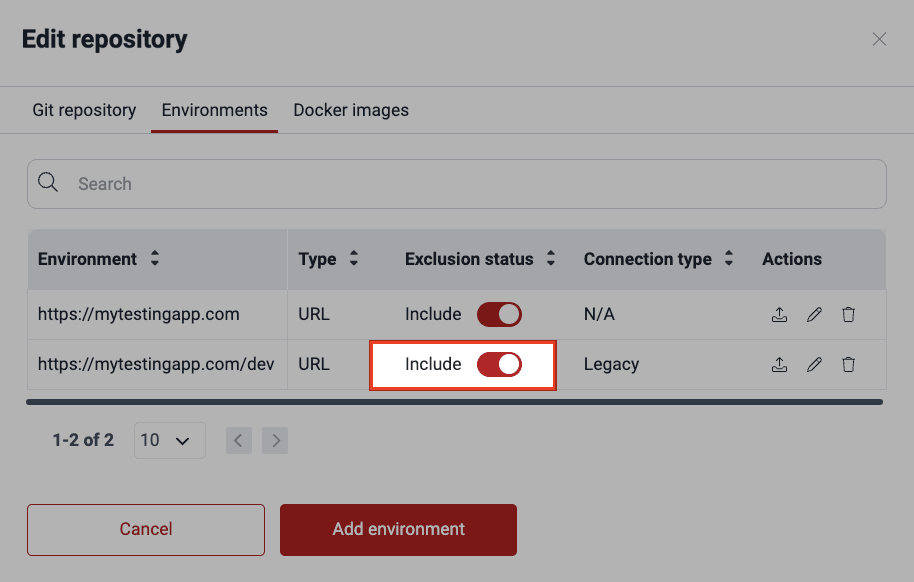Switch to the Git repository tab

(x=84, y=110)
